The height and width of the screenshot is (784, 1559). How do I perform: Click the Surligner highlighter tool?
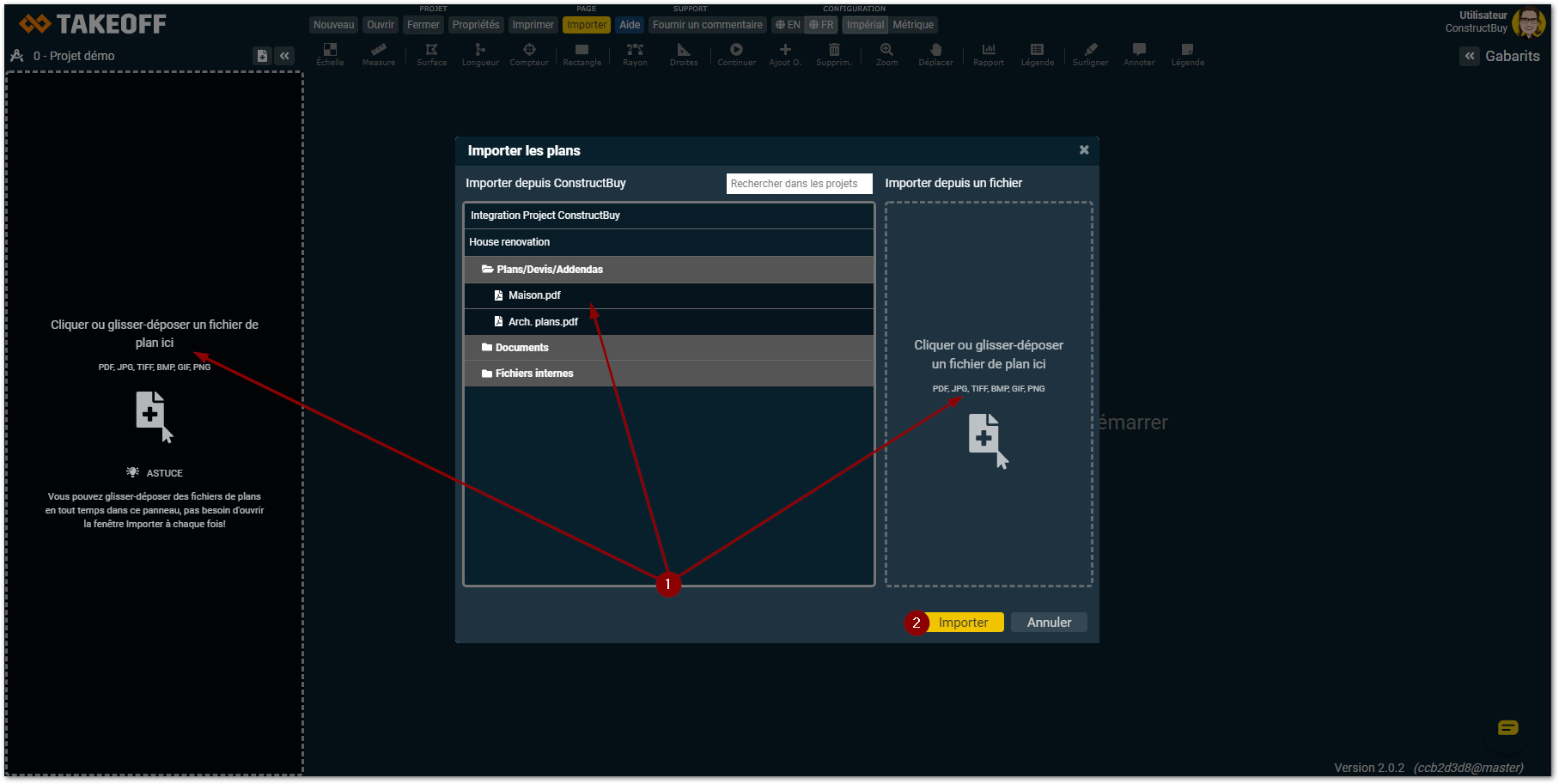coord(1090,54)
